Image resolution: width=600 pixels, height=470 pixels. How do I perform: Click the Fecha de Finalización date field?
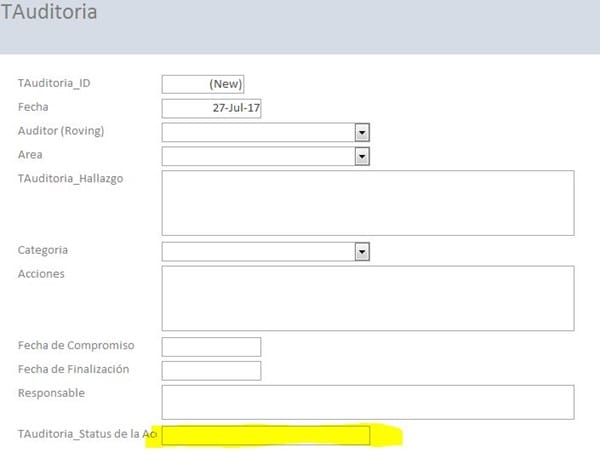(x=211, y=370)
